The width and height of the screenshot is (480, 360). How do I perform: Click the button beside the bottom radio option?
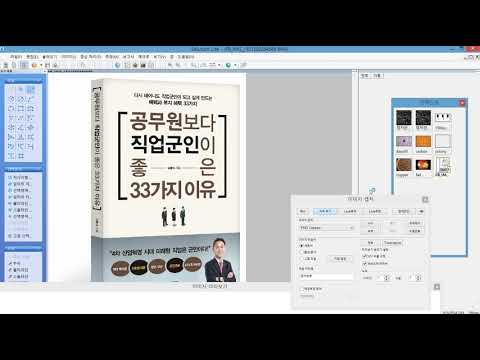(340, 259)
